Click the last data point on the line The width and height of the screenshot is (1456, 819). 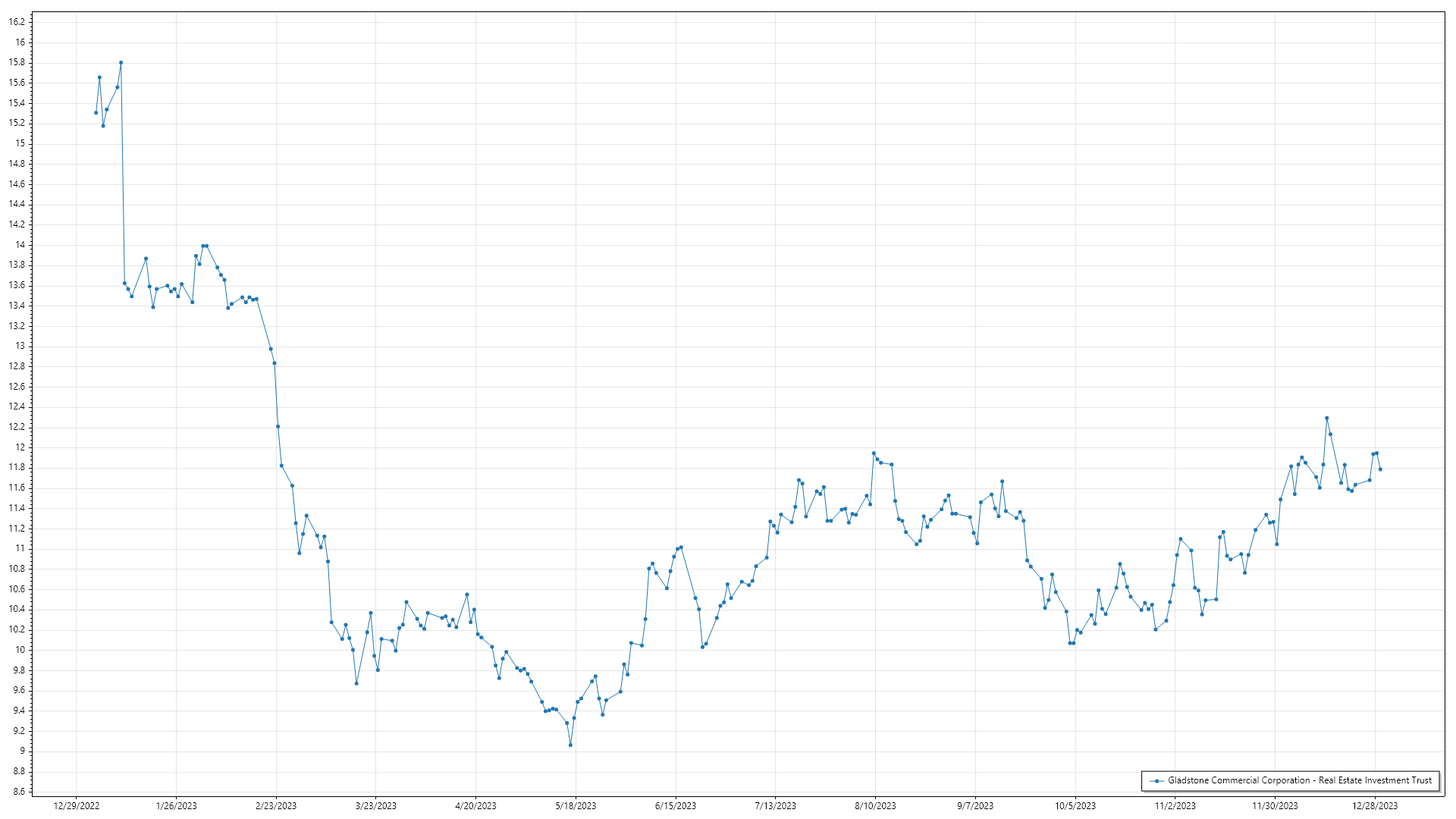[x=1380, y=469]
